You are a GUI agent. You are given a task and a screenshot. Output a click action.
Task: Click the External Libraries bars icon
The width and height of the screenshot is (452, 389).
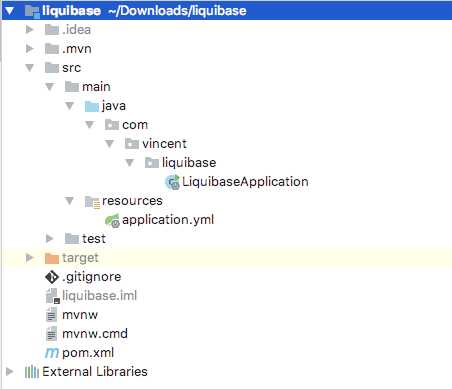point(32,372)
